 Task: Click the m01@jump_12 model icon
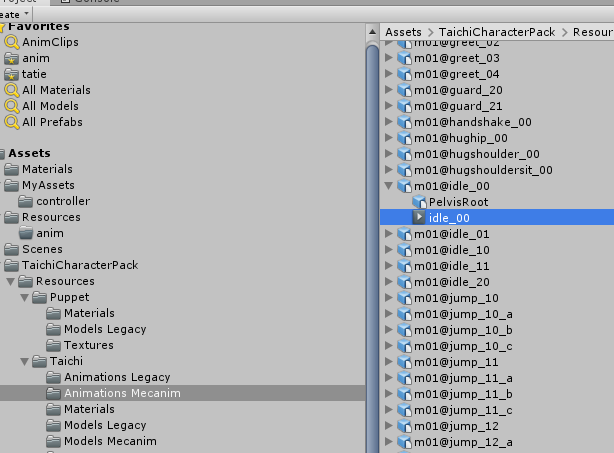(x=405, y=426)
